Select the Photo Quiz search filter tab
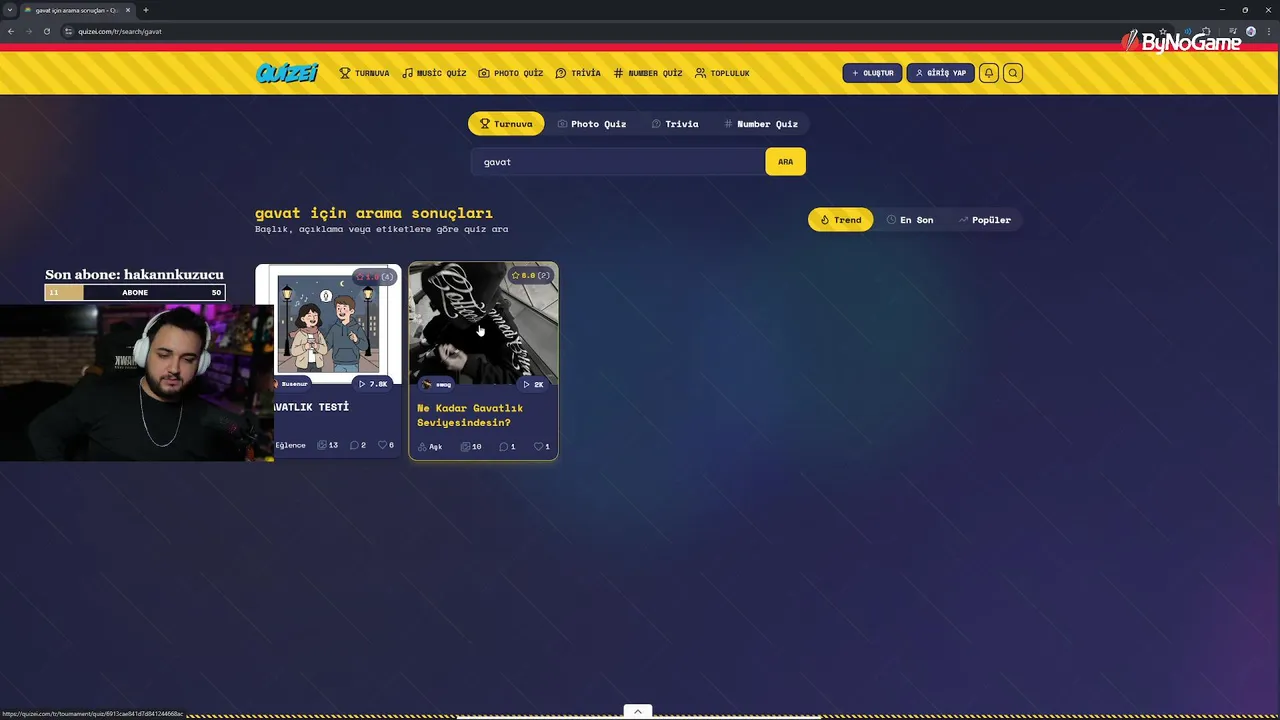 coord(592,124)
